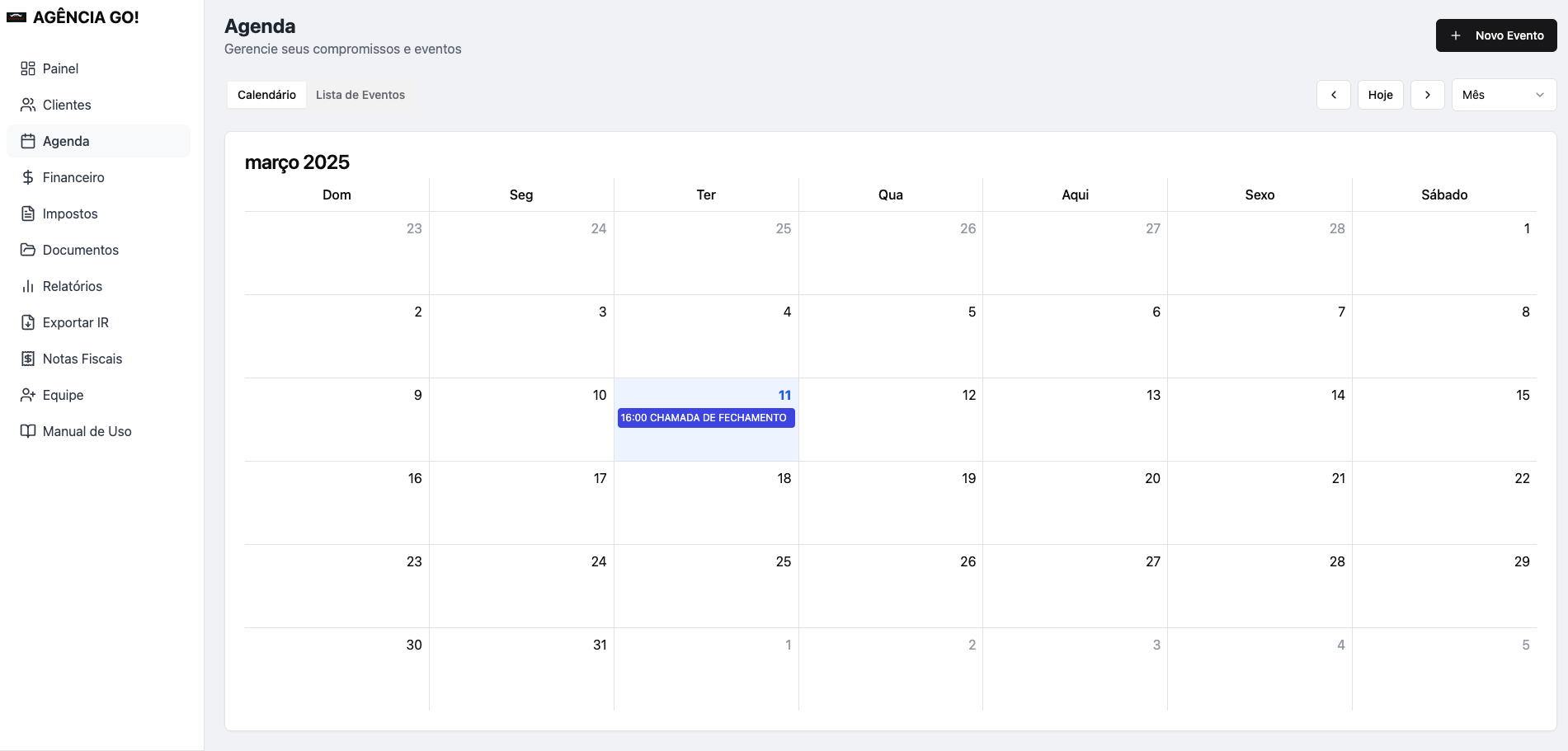This screenshot has height=751, width=1568.
Task: Select day 3 in the Seg column
Action: pyautogui.click(x=603, y=312)
